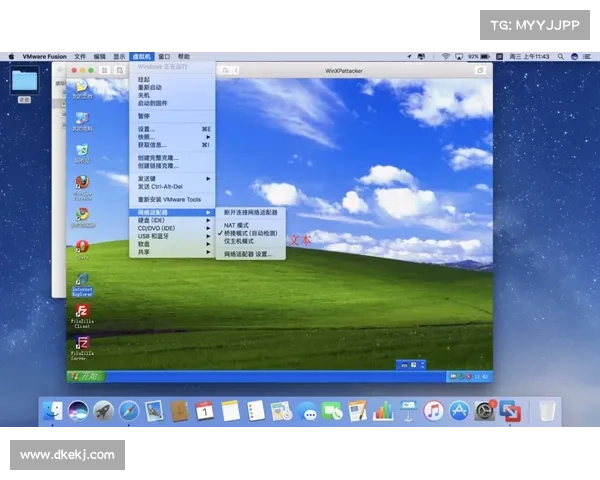The width and height of the screenshot is (600, 480).
Task: Open Finder in the Dock
Action: coord(52,411)
